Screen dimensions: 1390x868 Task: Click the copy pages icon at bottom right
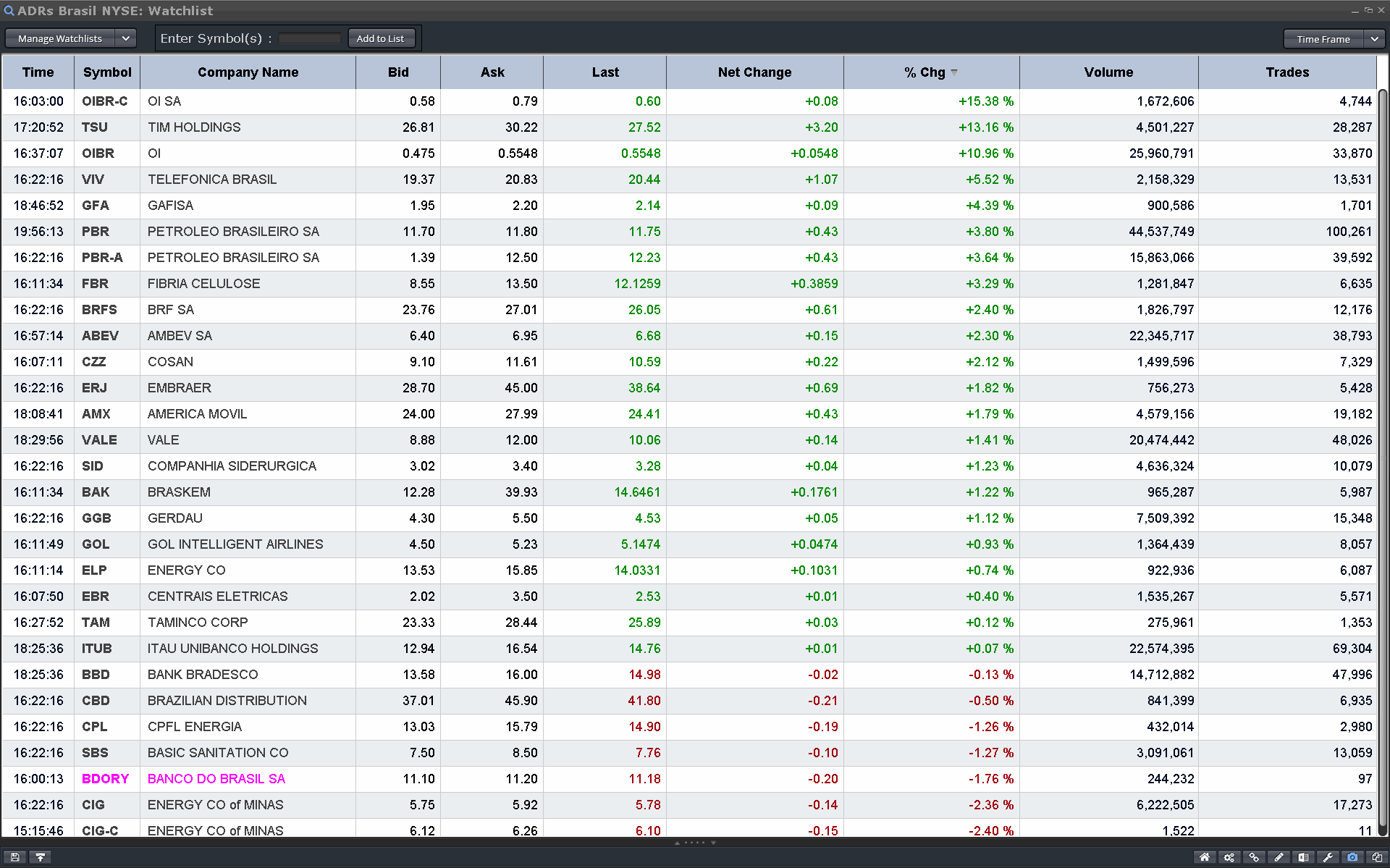tap(1377, 857)
